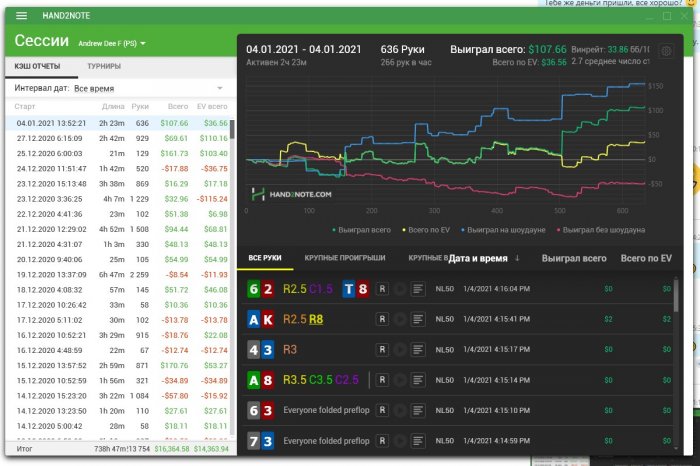The image size is (700, 466).
Task: Open the hamburger menu next to HAND2NOTE
Action: 21,15
